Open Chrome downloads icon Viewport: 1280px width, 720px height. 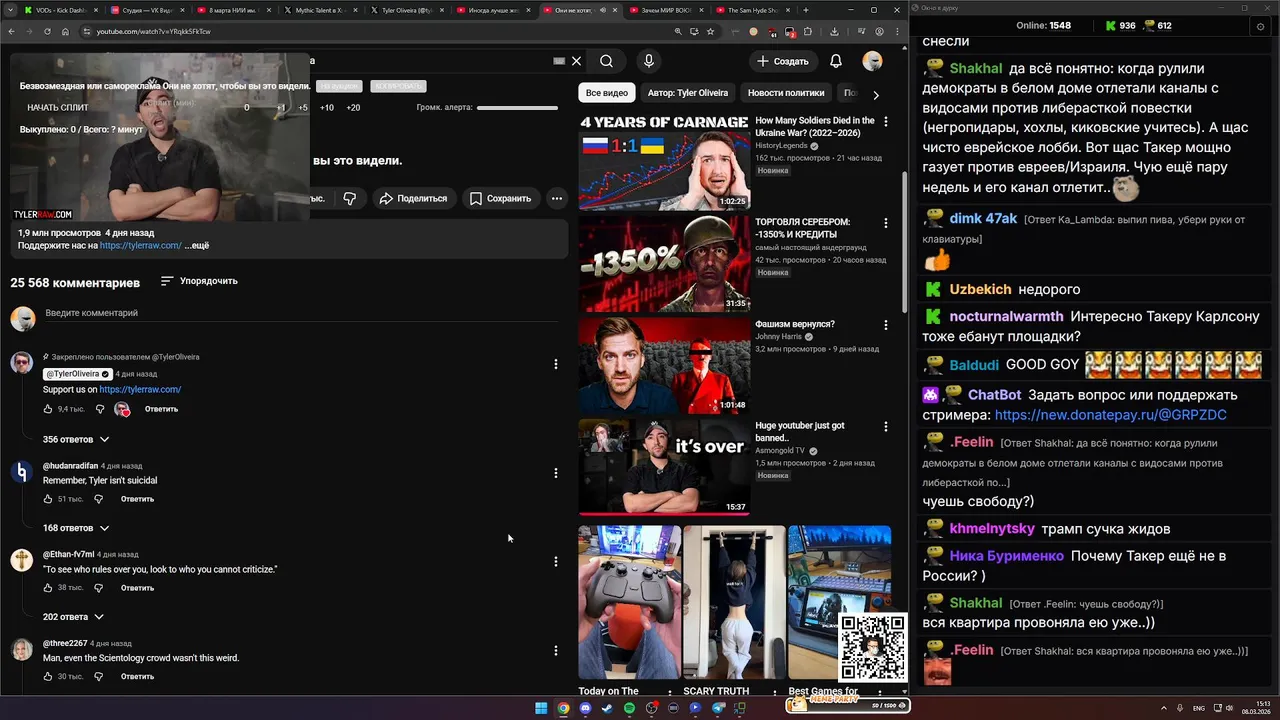pyautogui.click(x=834, y=31)
